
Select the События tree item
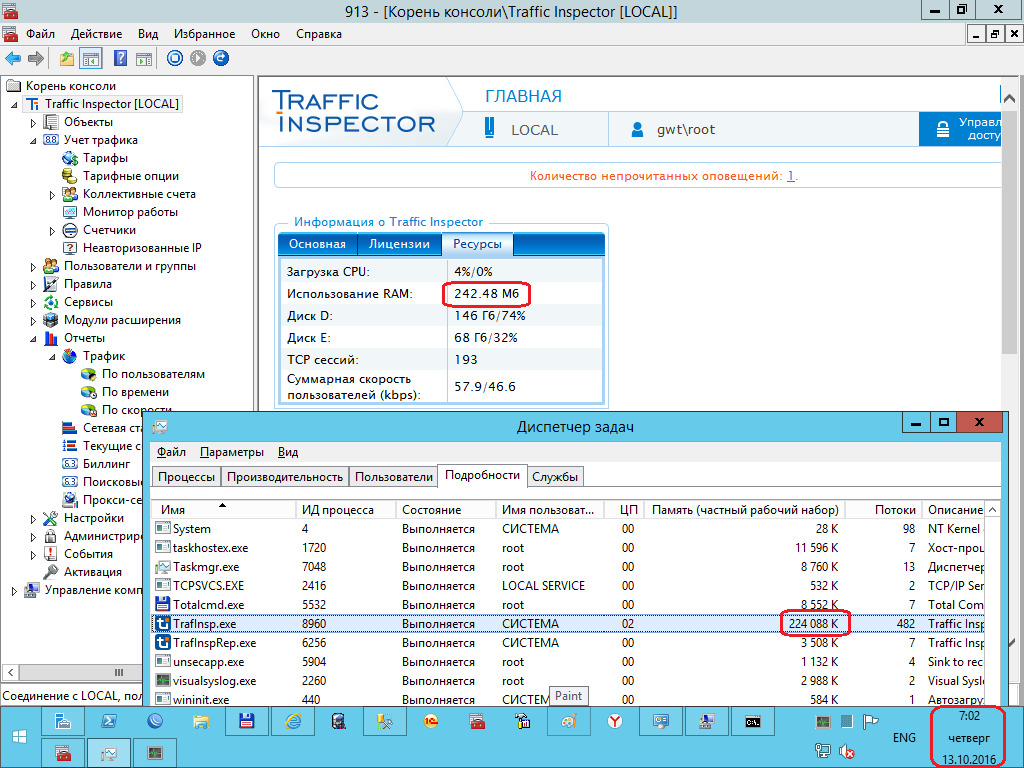pyautogui.click(x=88, y=554)
